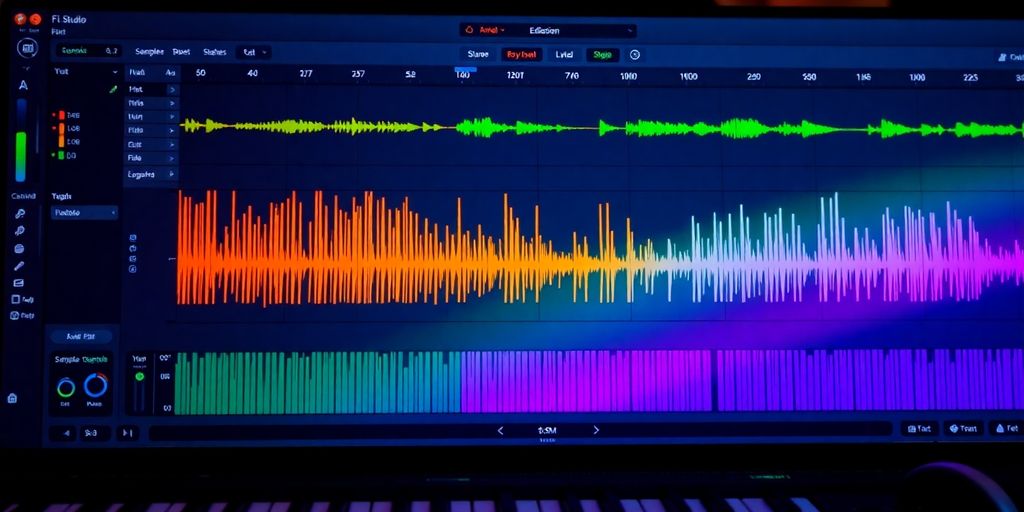Click the flame icon in the top center selector
This screenshot has width=1024, height=512.
tap(469, 30)
